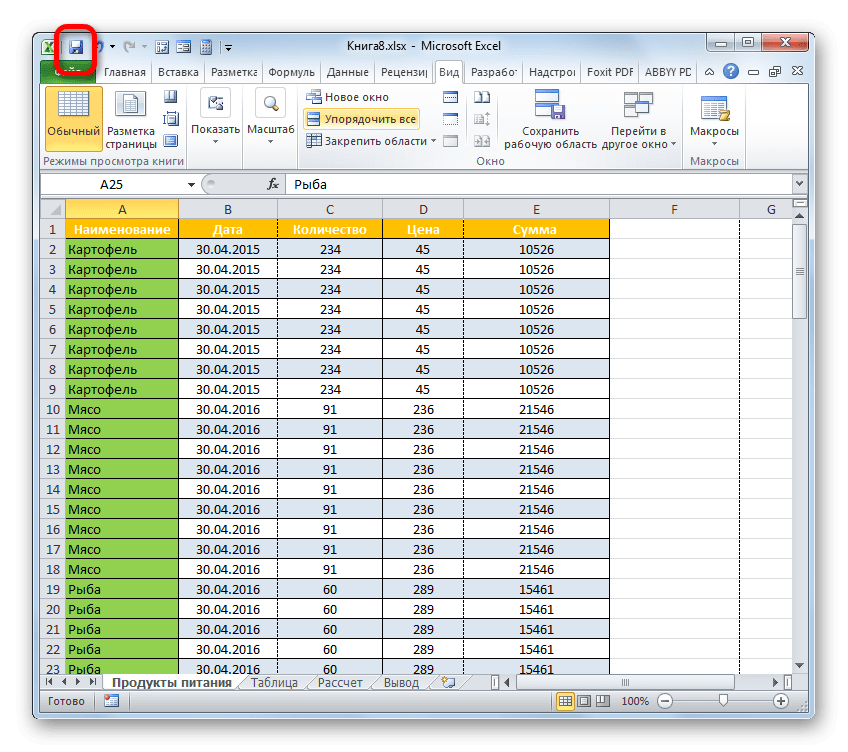Open the Undo history dropdown arrow

[x=112, y=47]
